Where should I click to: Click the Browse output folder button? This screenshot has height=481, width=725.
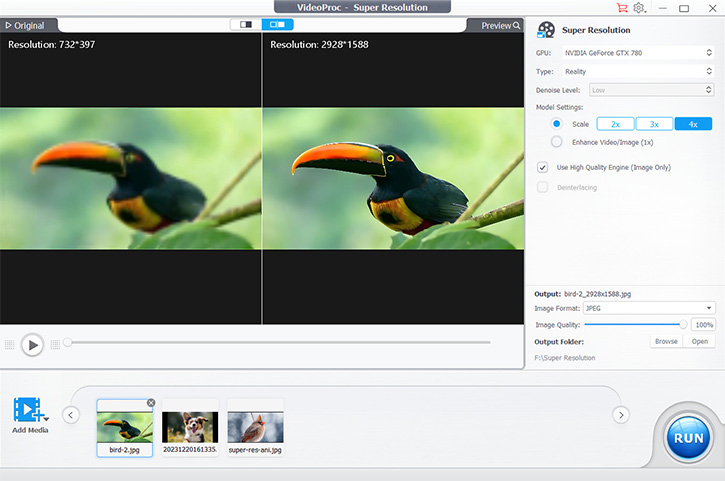click(x=664, y=342)
